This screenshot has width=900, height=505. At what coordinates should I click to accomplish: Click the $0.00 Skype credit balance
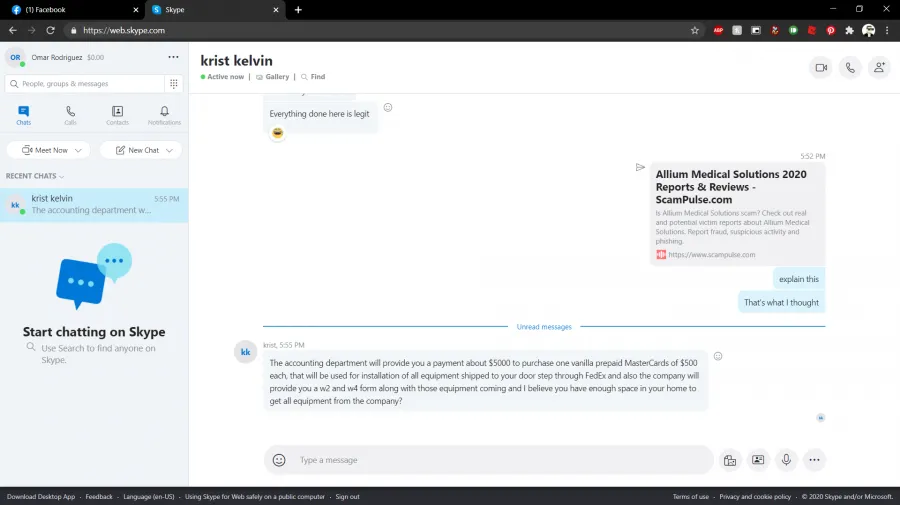[95, 57]
